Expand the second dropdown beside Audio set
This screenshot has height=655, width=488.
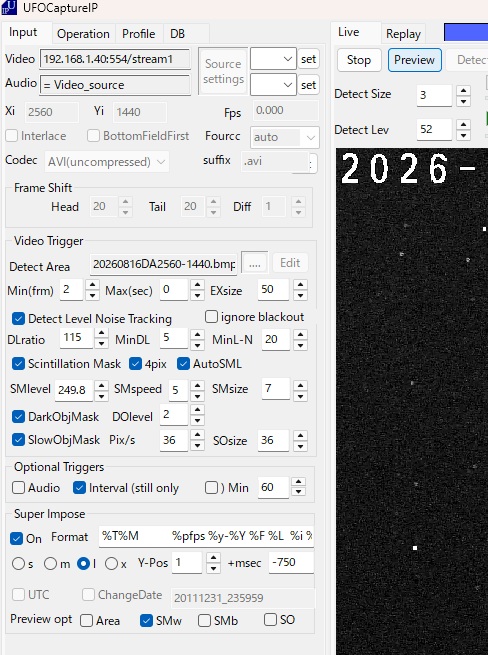[273, 85]
